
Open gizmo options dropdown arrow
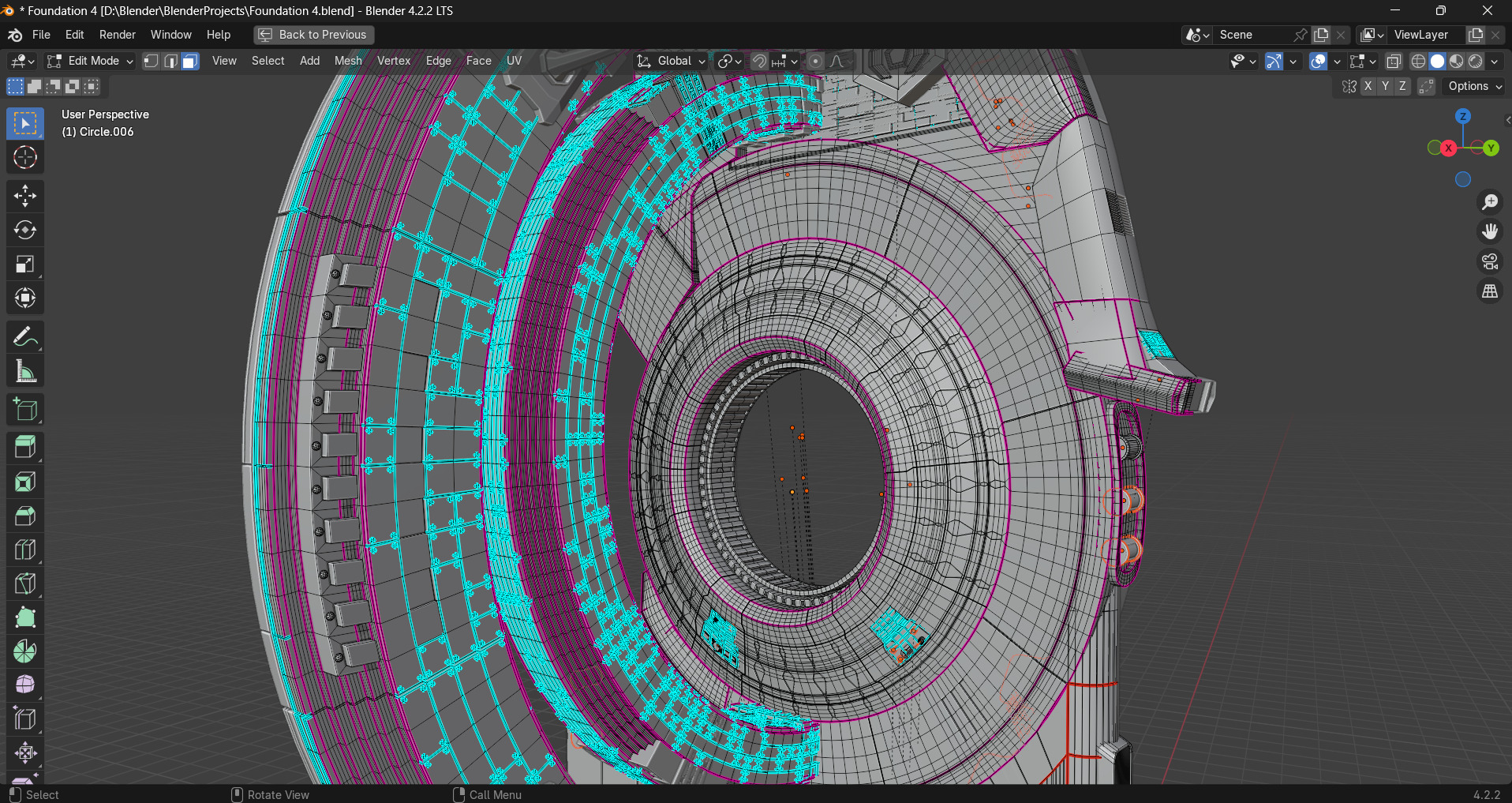[1293, 61]
